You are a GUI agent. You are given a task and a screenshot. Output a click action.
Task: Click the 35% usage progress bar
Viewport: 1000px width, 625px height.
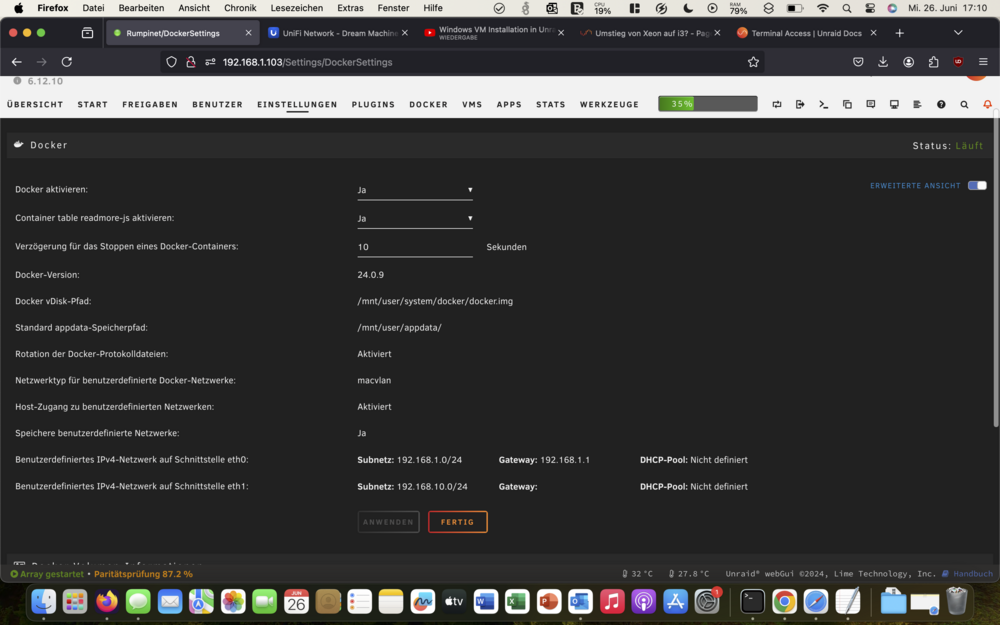tap(708, 104)
